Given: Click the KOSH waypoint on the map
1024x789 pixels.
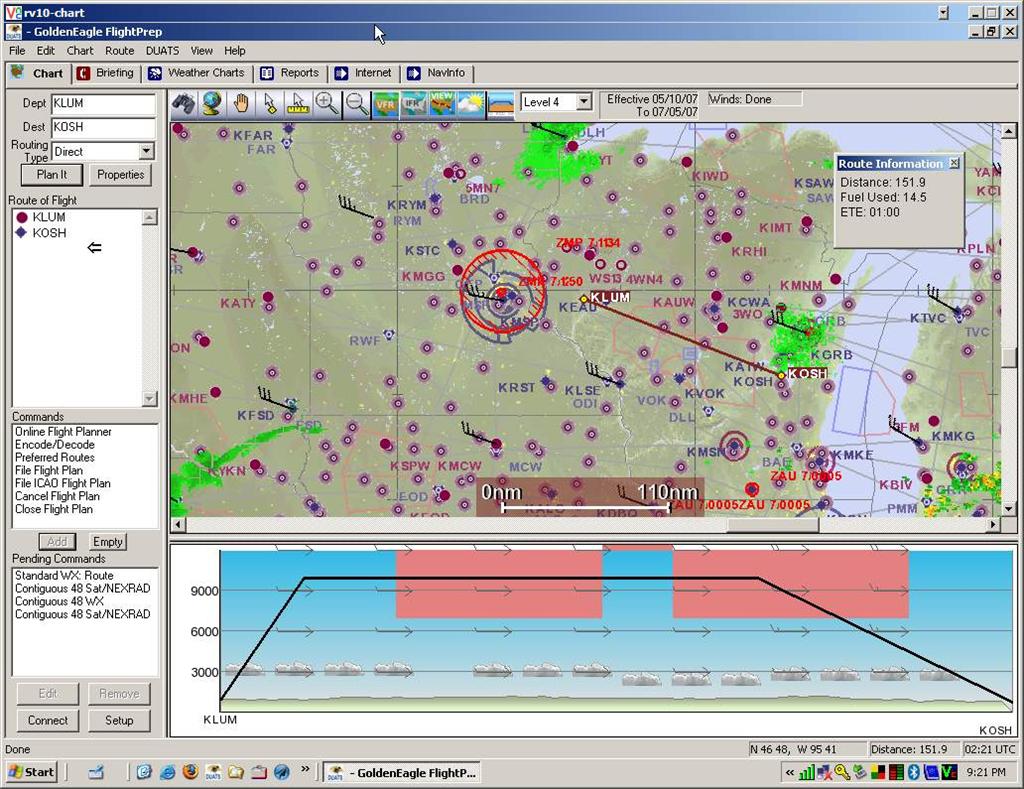Looking at the screenshot, I should tap(781, 376).
